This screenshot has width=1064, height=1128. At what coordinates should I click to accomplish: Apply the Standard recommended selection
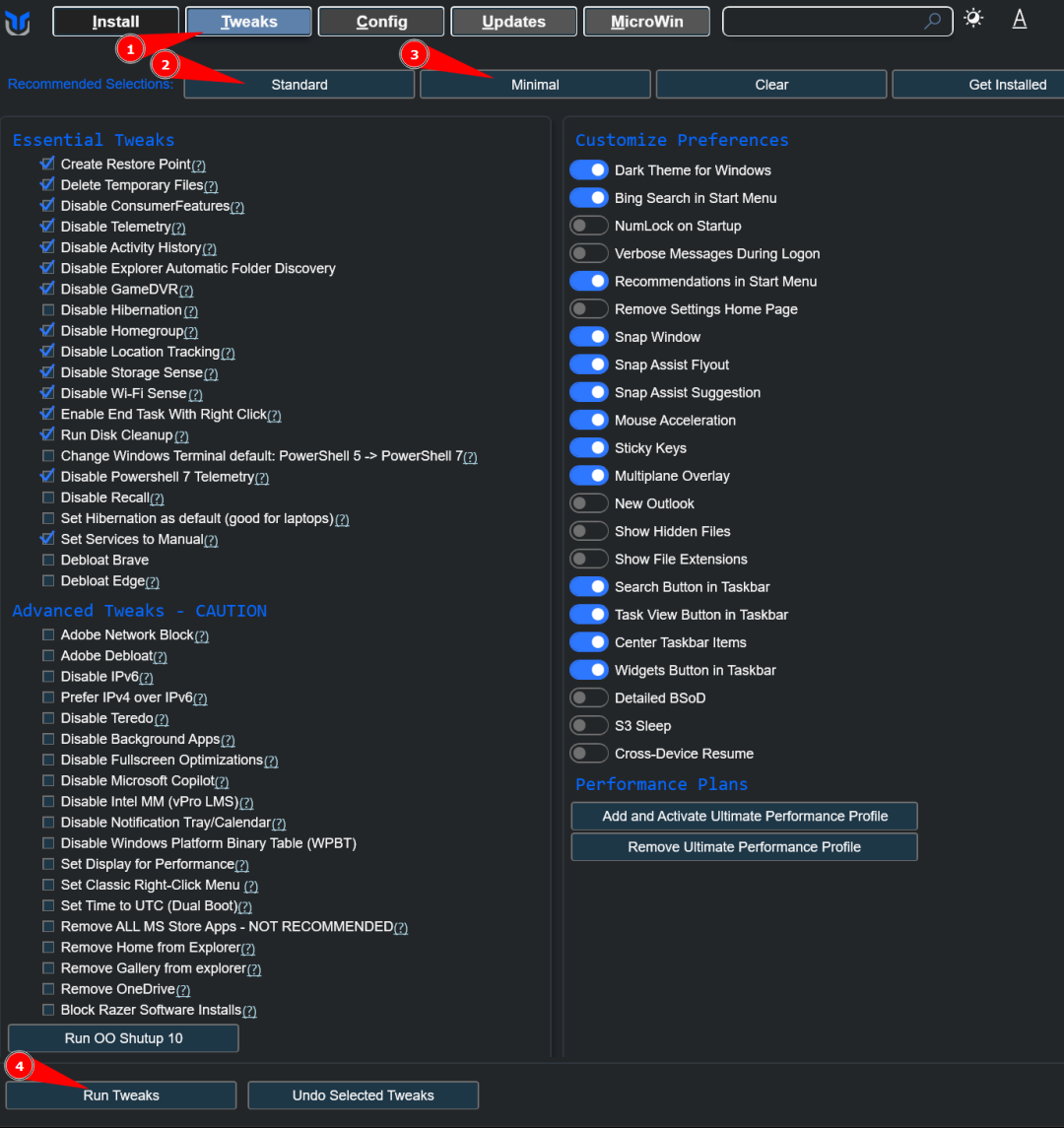click(299, 85)
